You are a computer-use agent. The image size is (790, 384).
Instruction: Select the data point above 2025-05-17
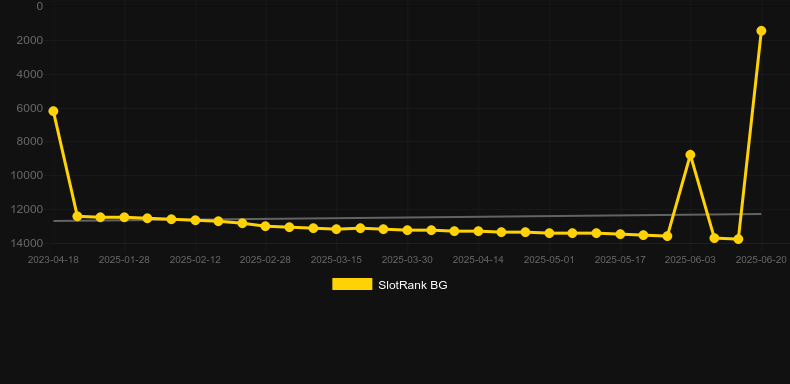(x=620, y=234)
